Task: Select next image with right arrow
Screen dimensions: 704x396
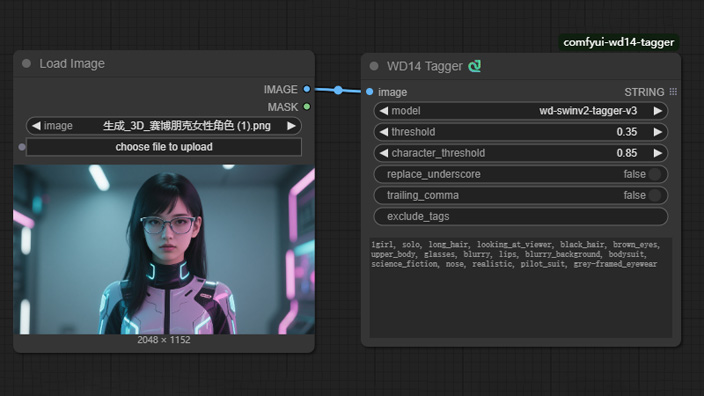Action: coord(291,126)
